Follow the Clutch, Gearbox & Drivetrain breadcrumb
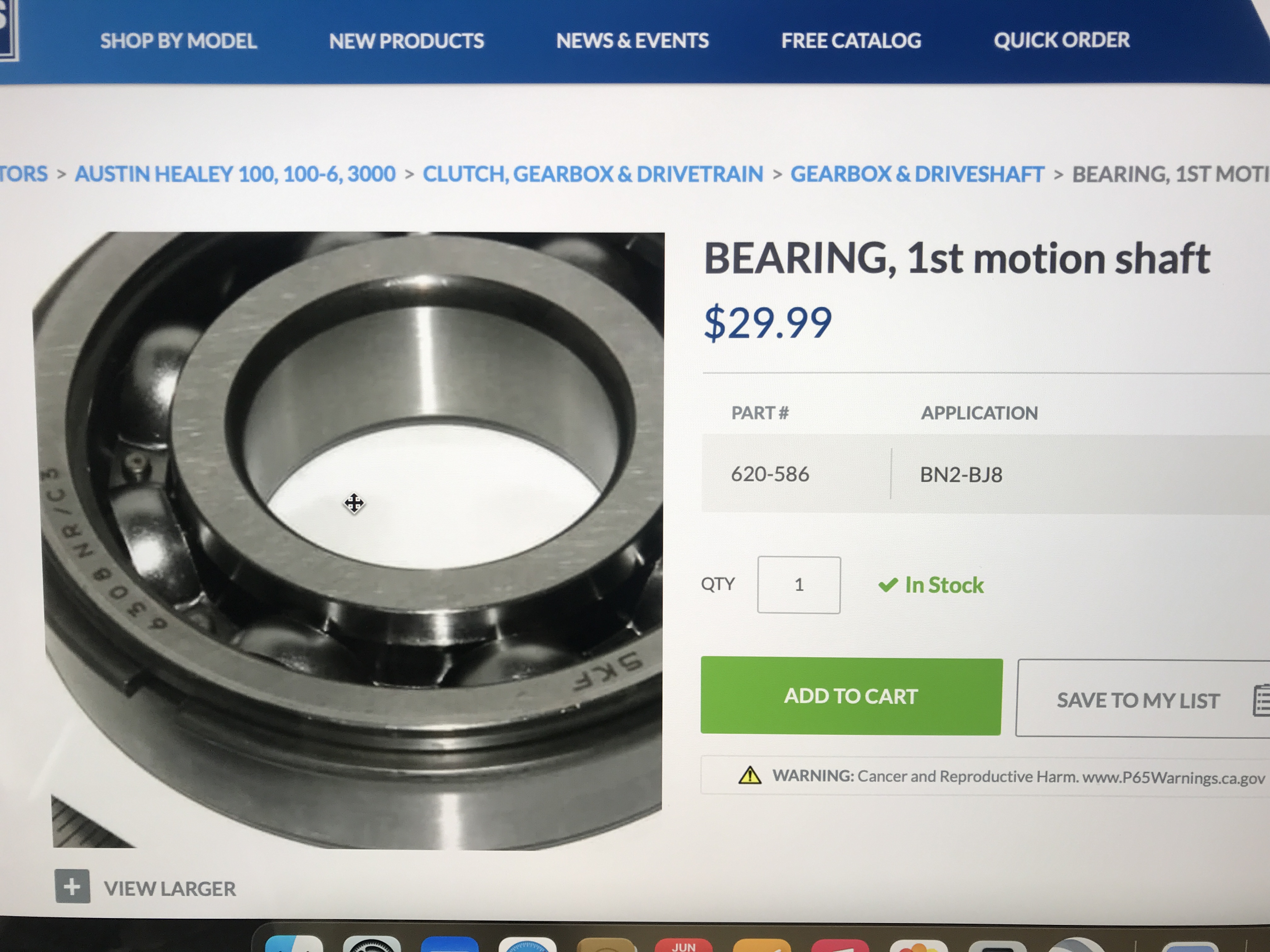 click(x=592, y=174)
